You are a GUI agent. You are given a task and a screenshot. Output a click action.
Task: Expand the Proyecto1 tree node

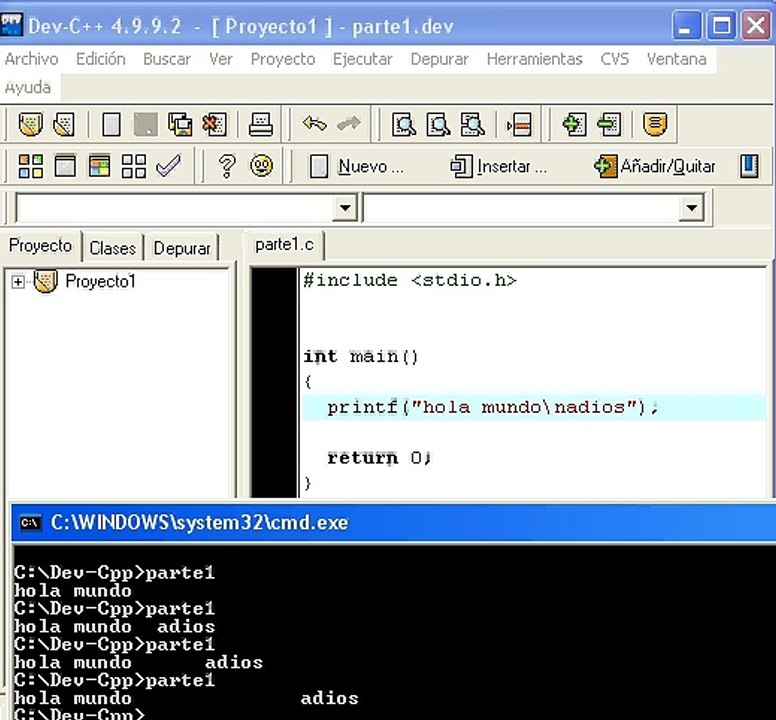coord(18,282)
